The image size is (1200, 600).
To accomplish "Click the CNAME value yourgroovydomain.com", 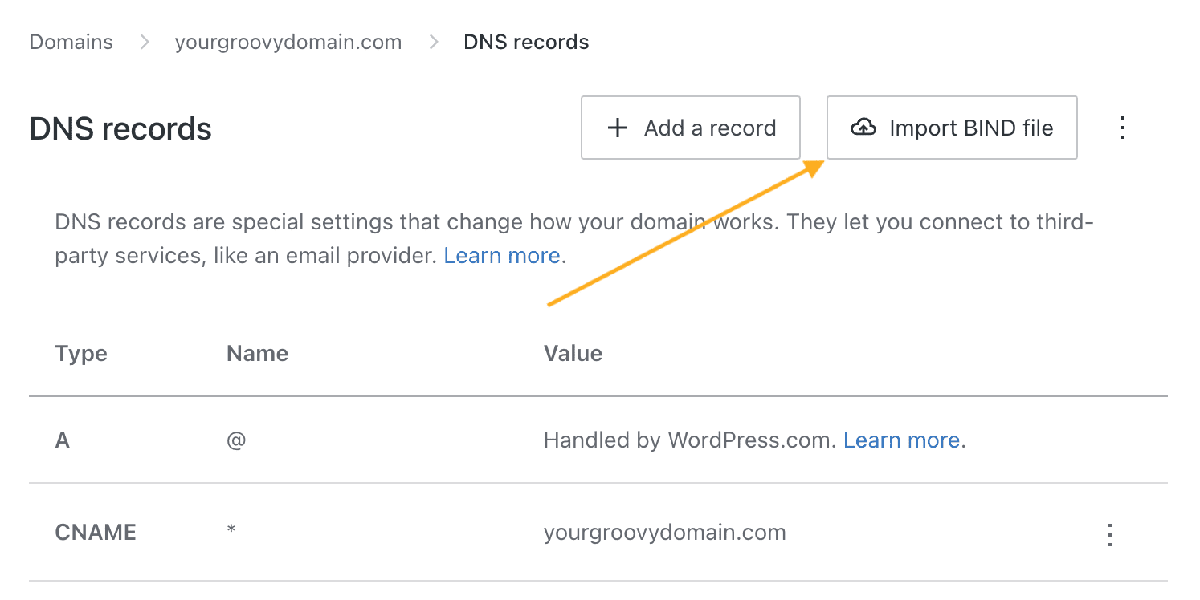I will pyautogui.click(x=665, y=532).
